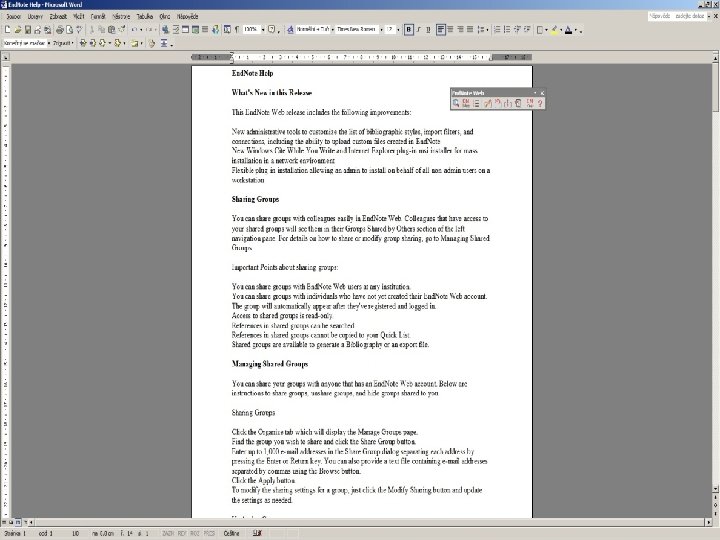Toggle italic formatting
Screen dimensions: 720x540
pos(418,30)
